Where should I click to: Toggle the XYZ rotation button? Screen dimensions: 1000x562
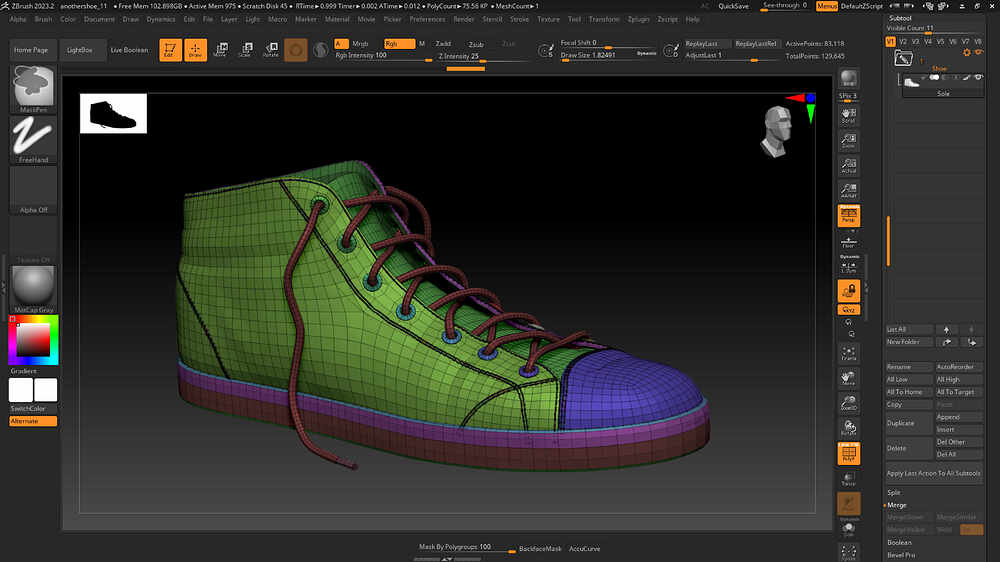[848, 309]
